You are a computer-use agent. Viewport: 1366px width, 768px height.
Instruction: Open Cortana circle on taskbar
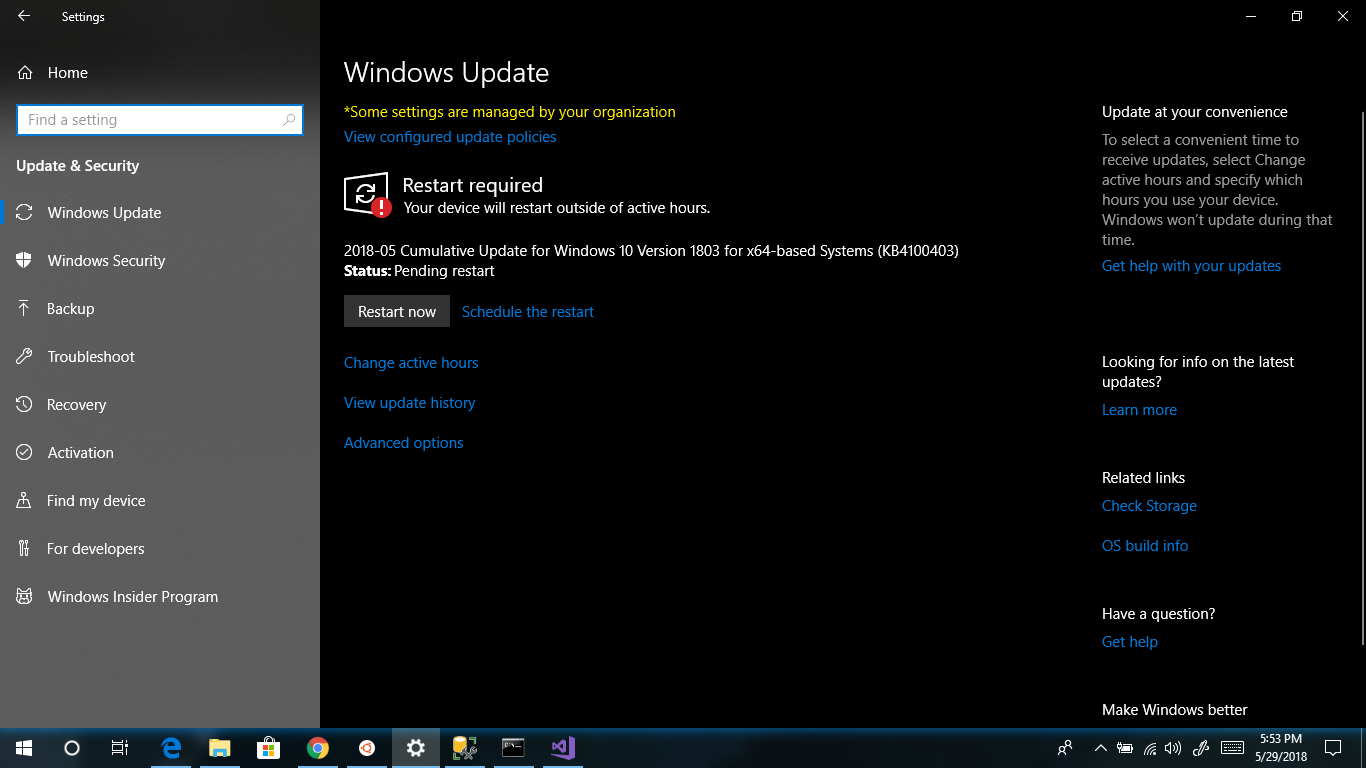pos(72,748)
